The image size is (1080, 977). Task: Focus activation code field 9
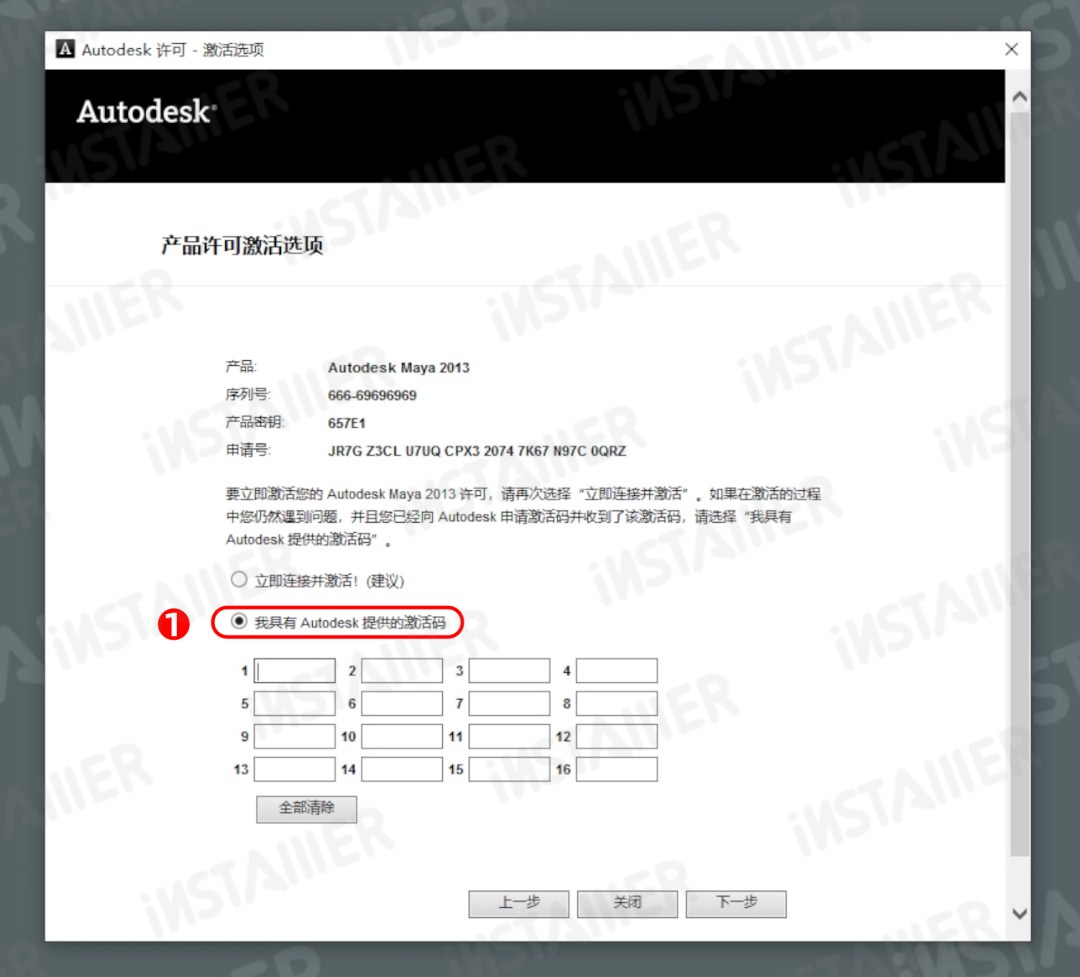click(x=295, y=737)
